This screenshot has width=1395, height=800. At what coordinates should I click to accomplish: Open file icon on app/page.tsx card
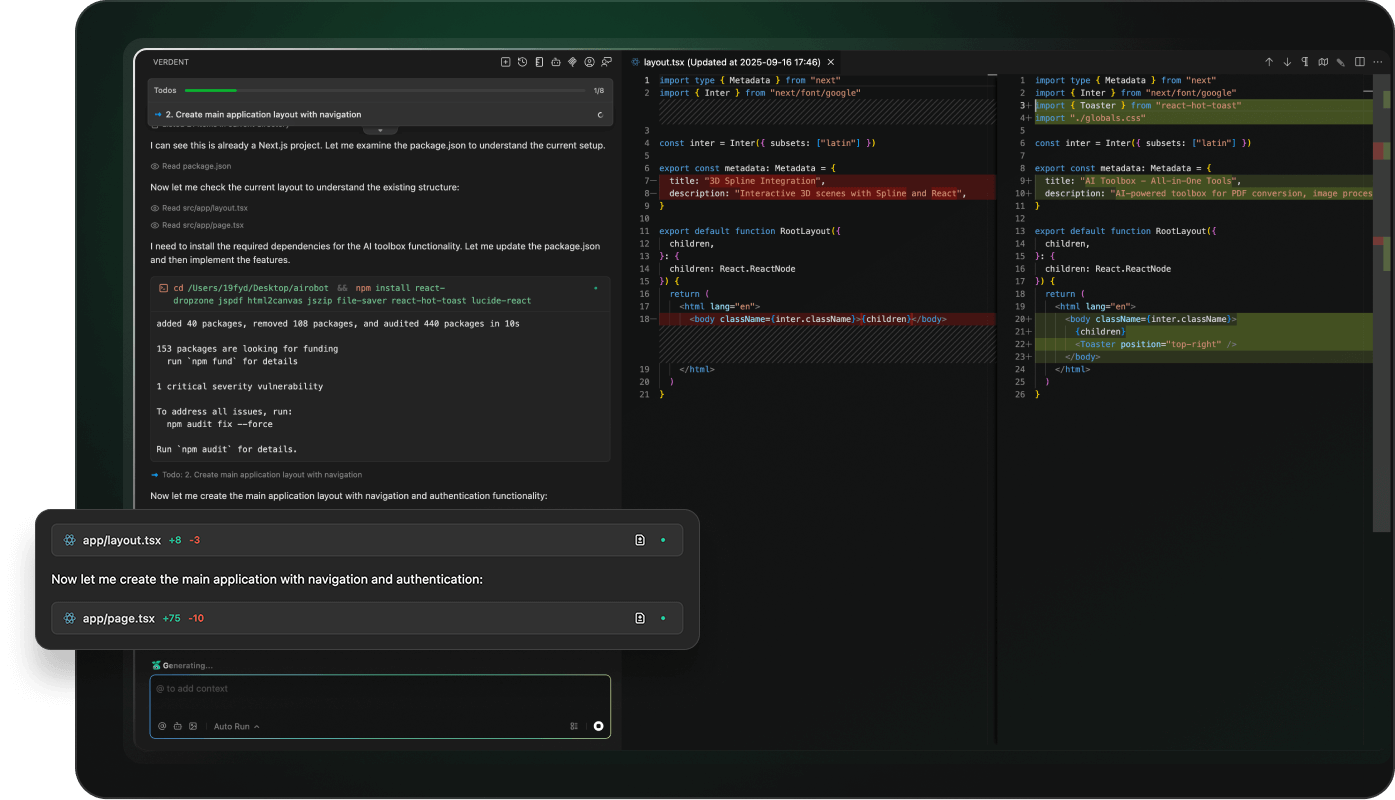(x=640, y=618)
